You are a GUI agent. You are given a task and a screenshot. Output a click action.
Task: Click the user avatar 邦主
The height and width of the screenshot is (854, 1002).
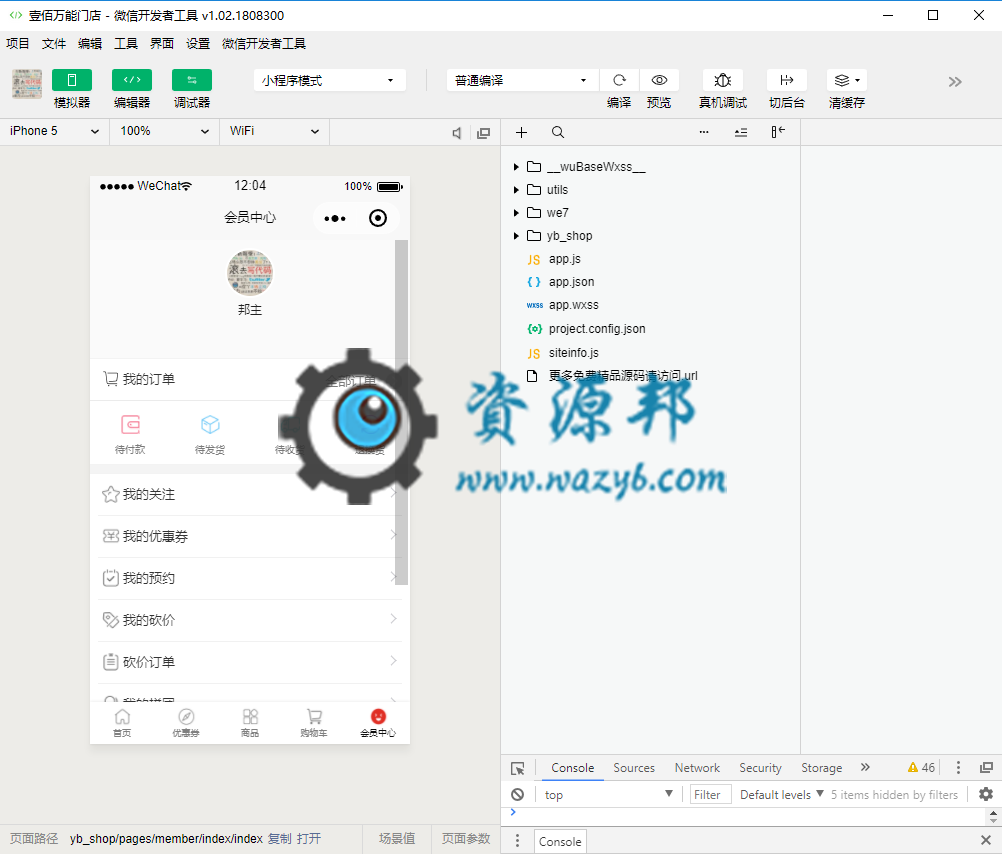click(x=250, y=273)
